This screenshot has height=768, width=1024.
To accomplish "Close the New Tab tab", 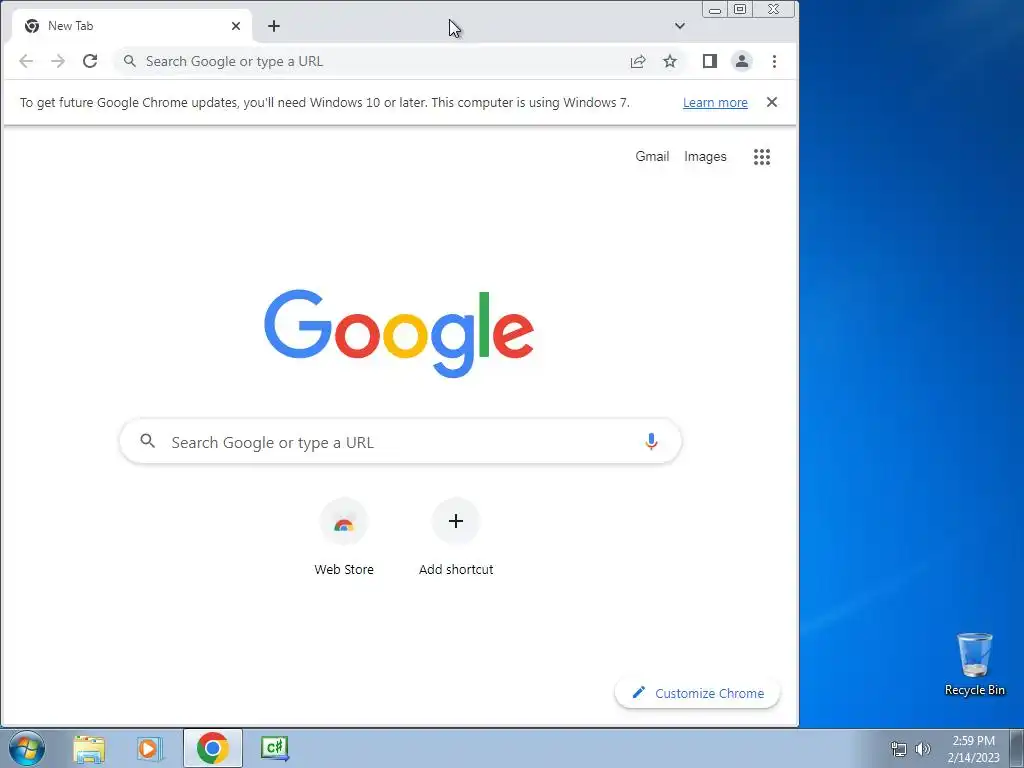I will [236, 26].
